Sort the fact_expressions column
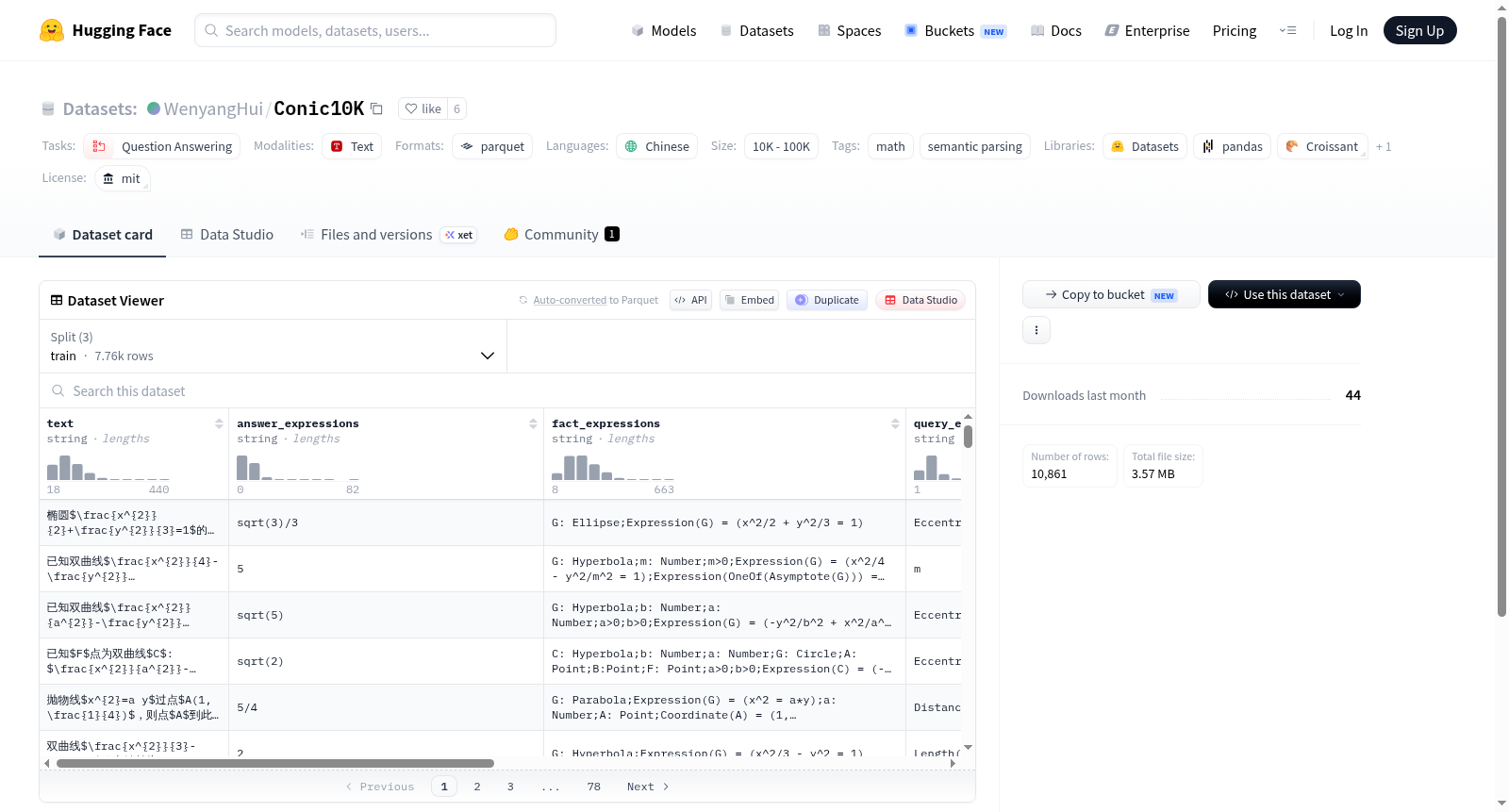The height and width of the screenshot is (812, 1509). (895, 423)
